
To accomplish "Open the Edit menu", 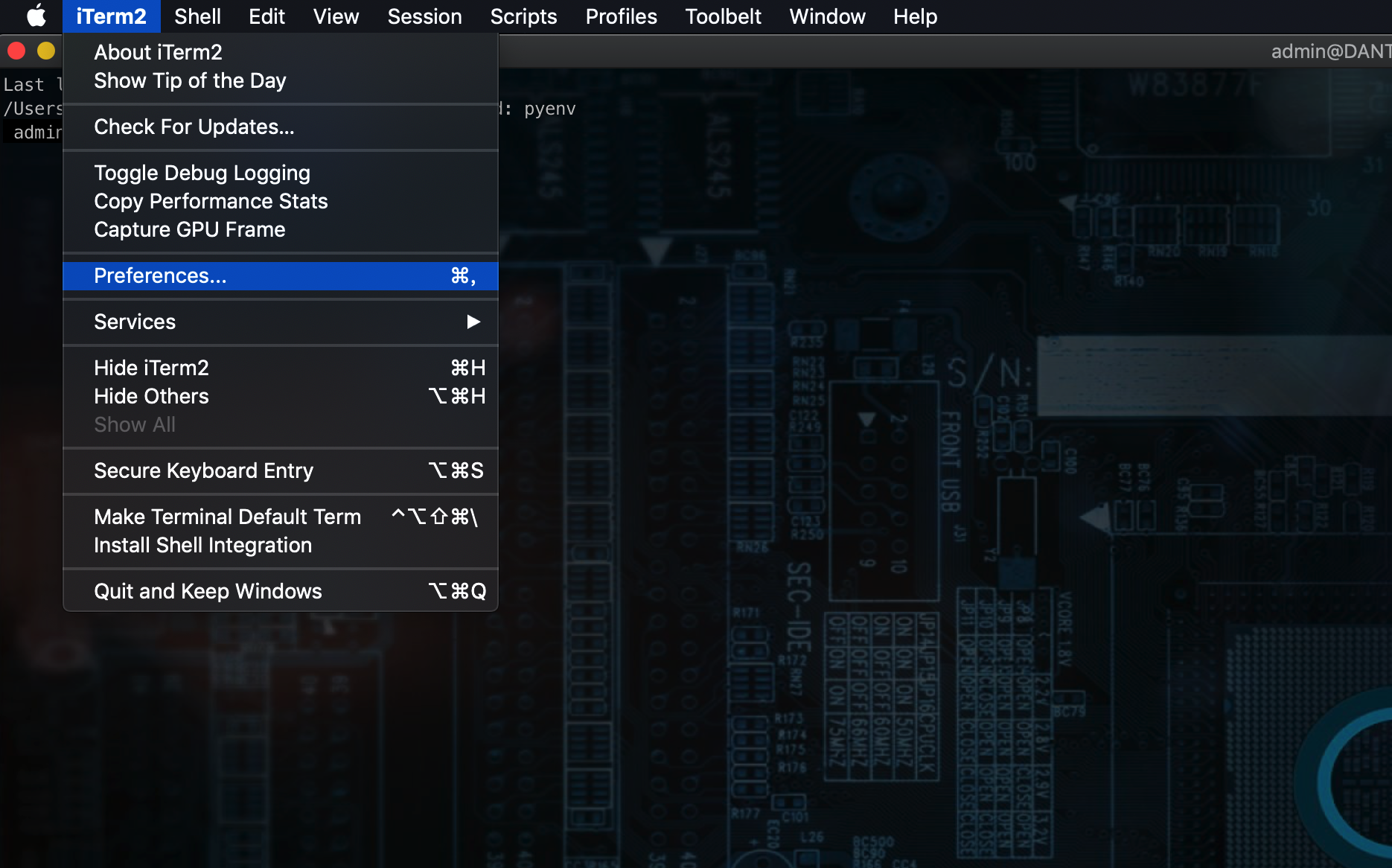I will pos(266,16).
